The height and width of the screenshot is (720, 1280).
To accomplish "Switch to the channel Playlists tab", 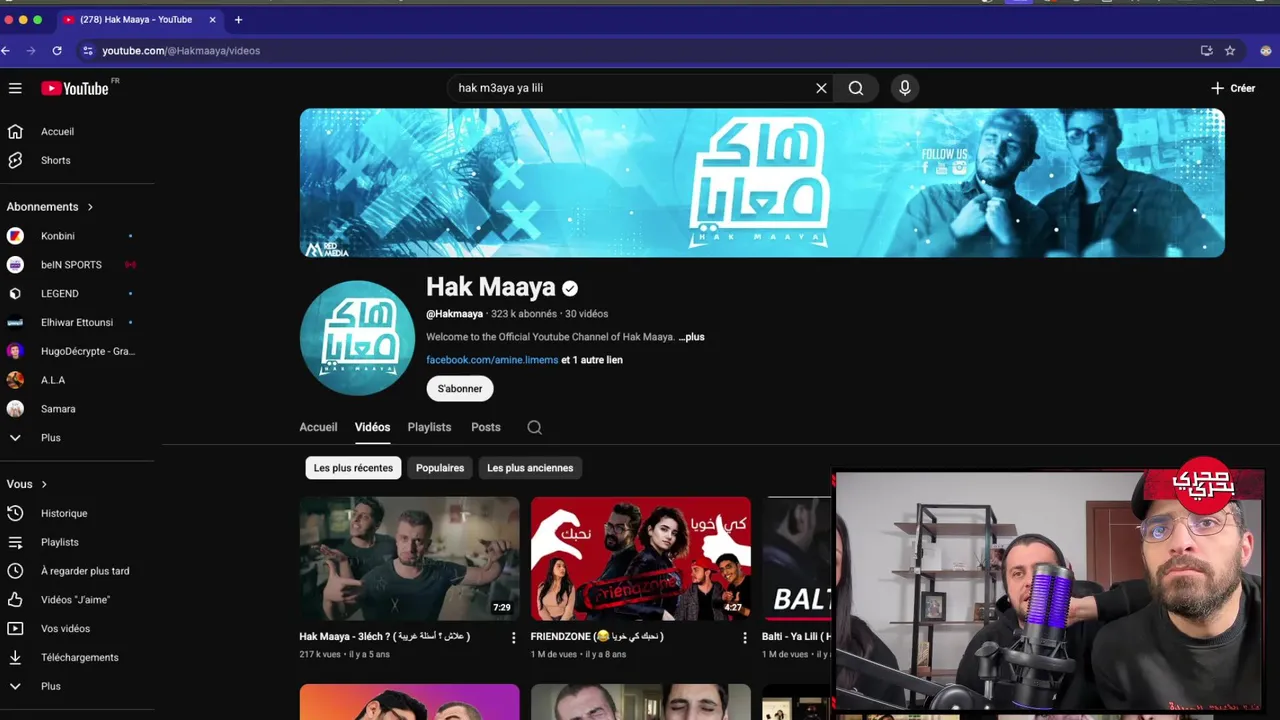I will (429, 427).
